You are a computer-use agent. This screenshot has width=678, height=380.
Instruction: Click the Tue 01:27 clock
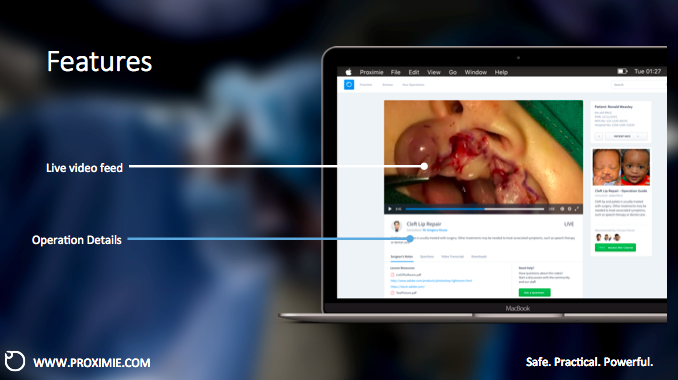click(x=647, y=71)
